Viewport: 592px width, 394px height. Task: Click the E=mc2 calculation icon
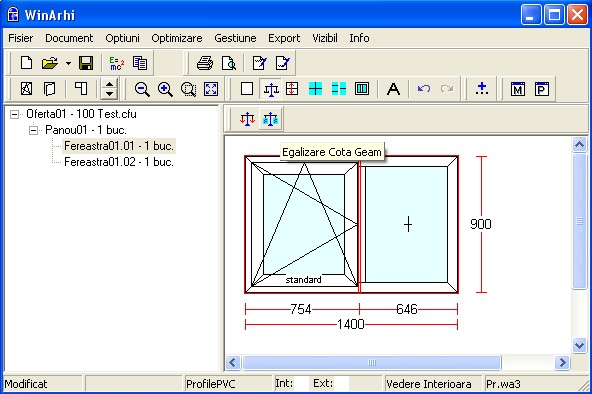(116, 63)
